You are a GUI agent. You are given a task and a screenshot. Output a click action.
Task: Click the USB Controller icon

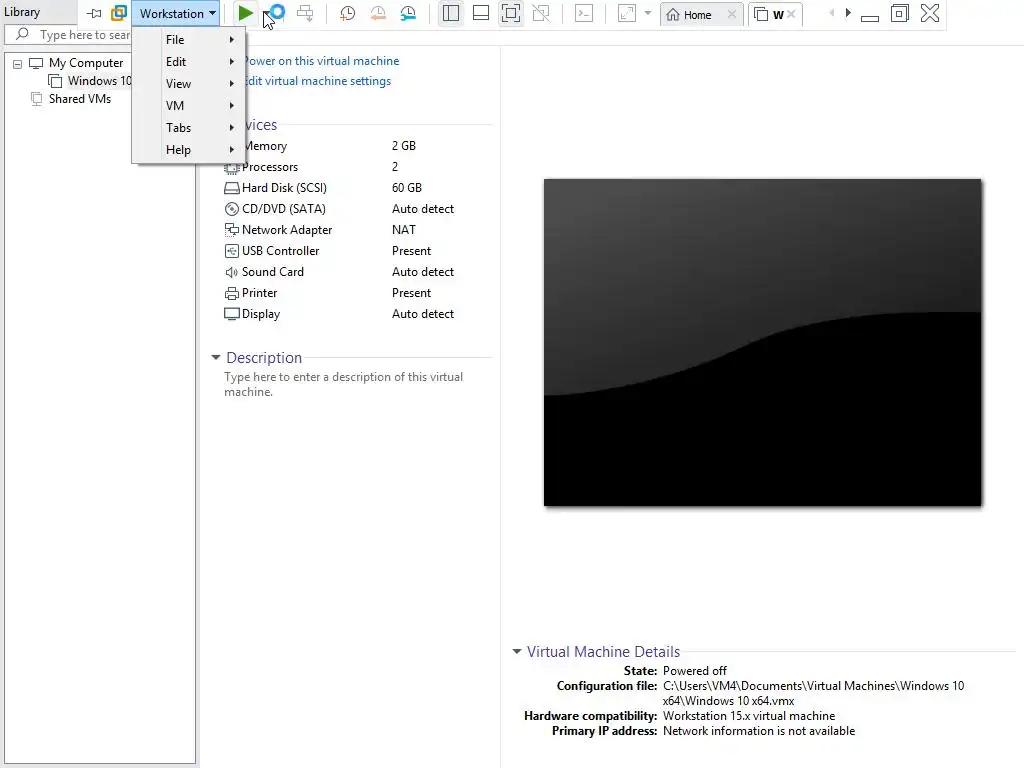pyautogui.click(x=231, y=251)
